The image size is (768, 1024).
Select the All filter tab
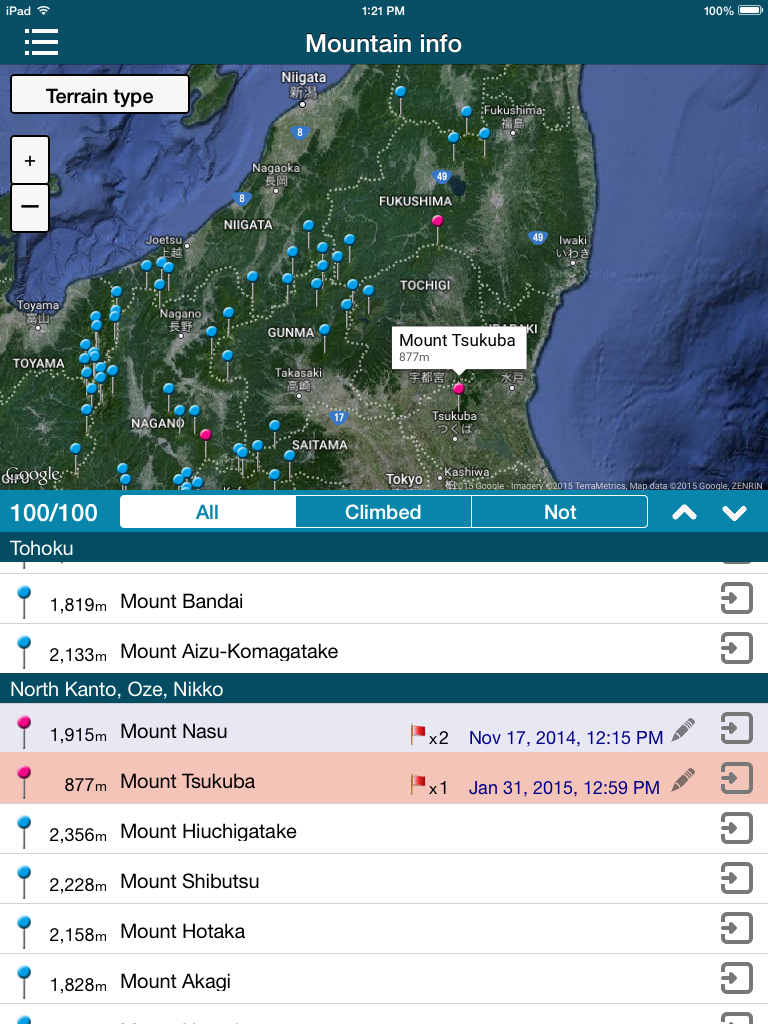point(208,512)
